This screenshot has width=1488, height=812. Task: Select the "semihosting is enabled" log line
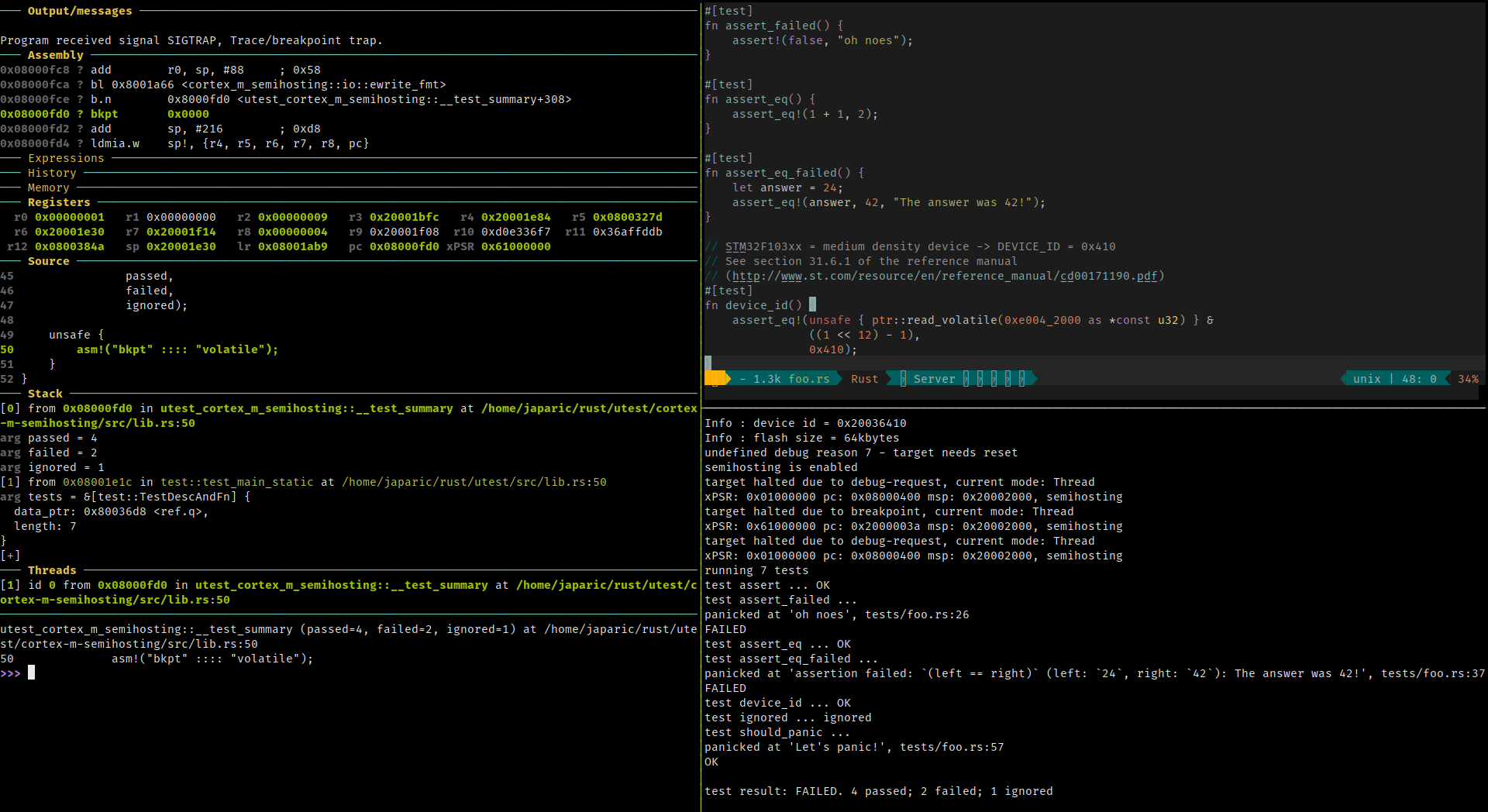[x=781, y=467]
